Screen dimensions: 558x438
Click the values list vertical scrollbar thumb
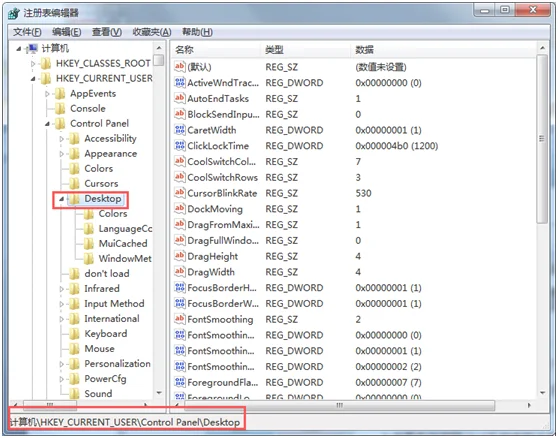click(542, 139)
